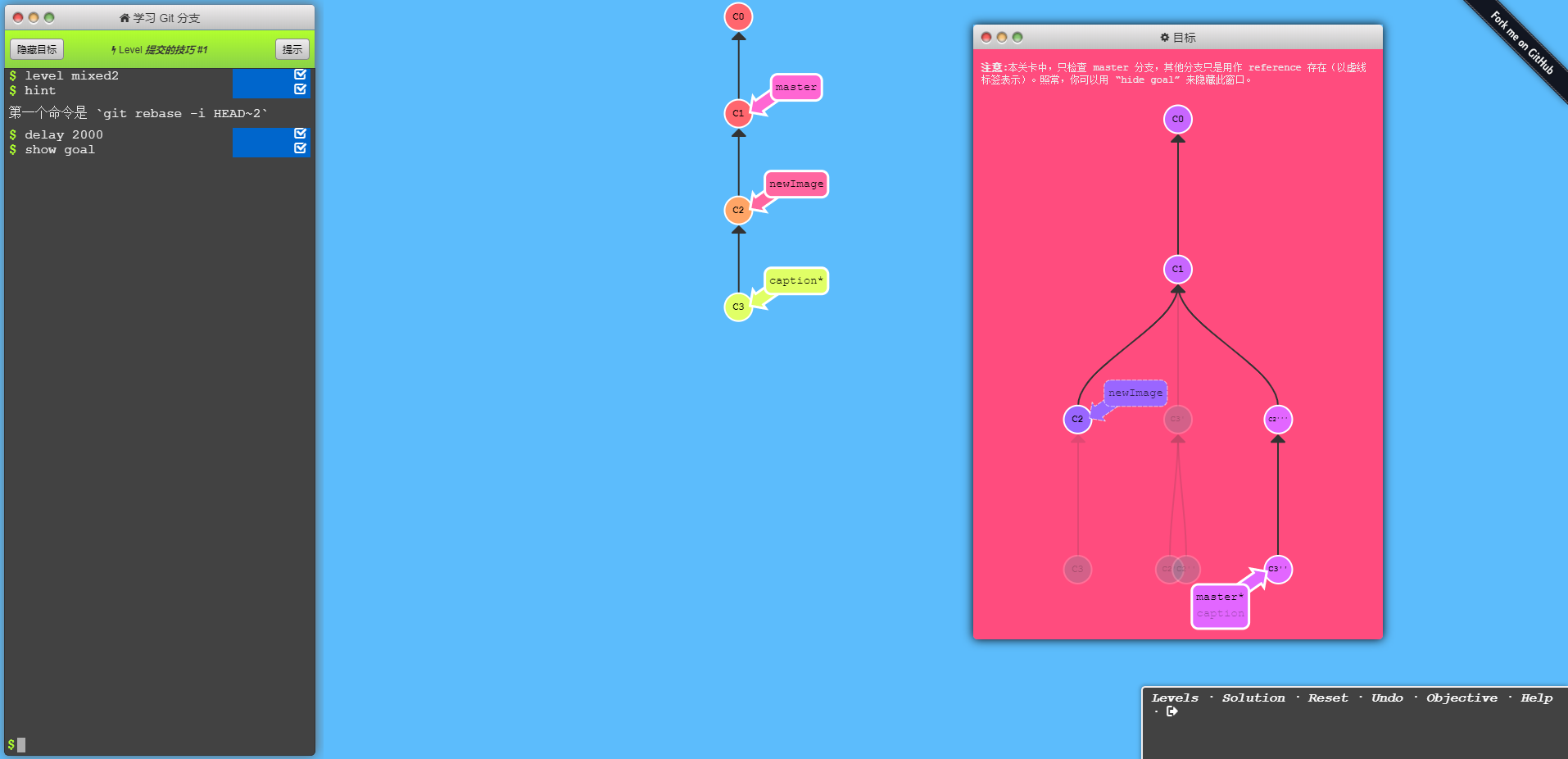Click the lightning bolt level icon
This screenshot has height=759, width=1568.
coord(114,50)
